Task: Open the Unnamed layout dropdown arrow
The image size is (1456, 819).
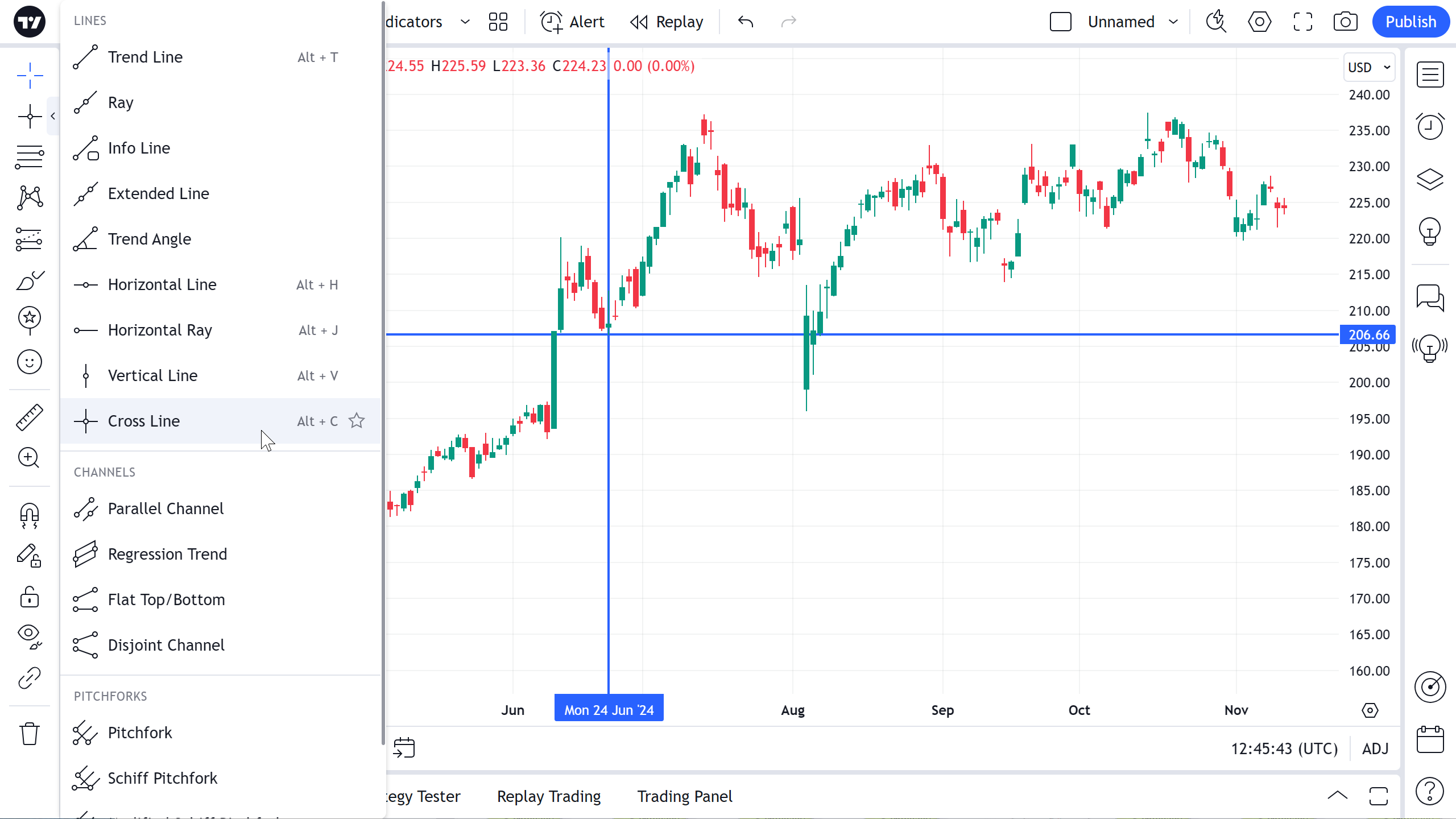Action: pos(1173,22)
